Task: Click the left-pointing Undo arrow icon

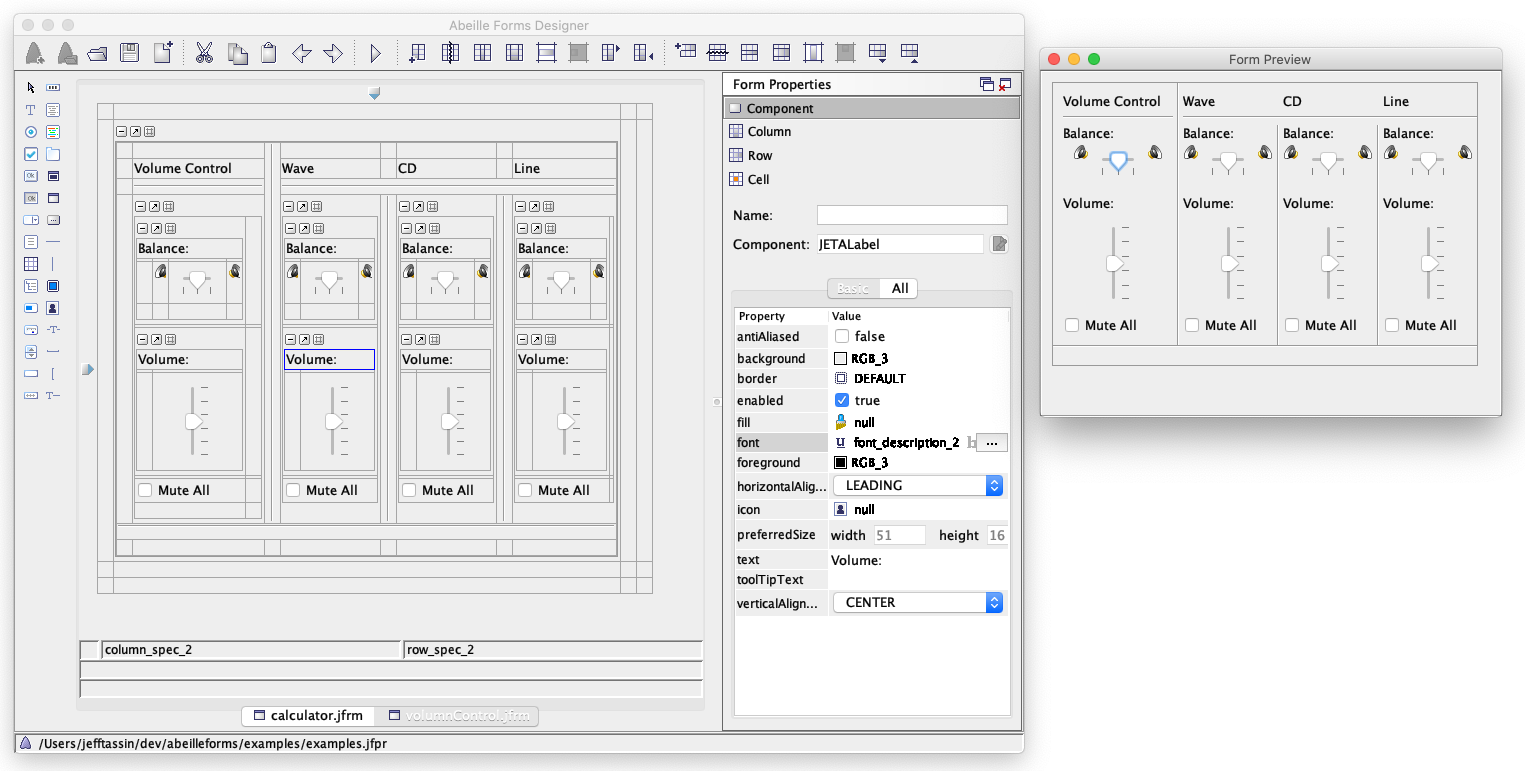Action: pos(301,54)
